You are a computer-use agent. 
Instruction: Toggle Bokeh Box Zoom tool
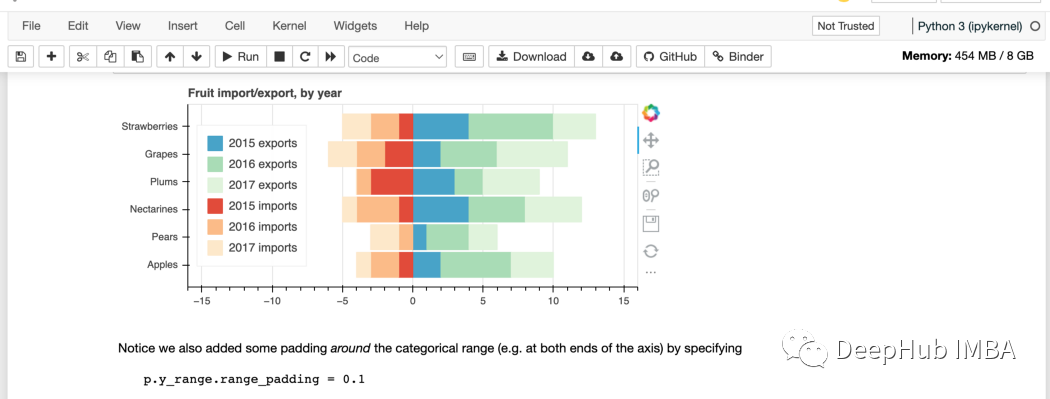[651, 167]
